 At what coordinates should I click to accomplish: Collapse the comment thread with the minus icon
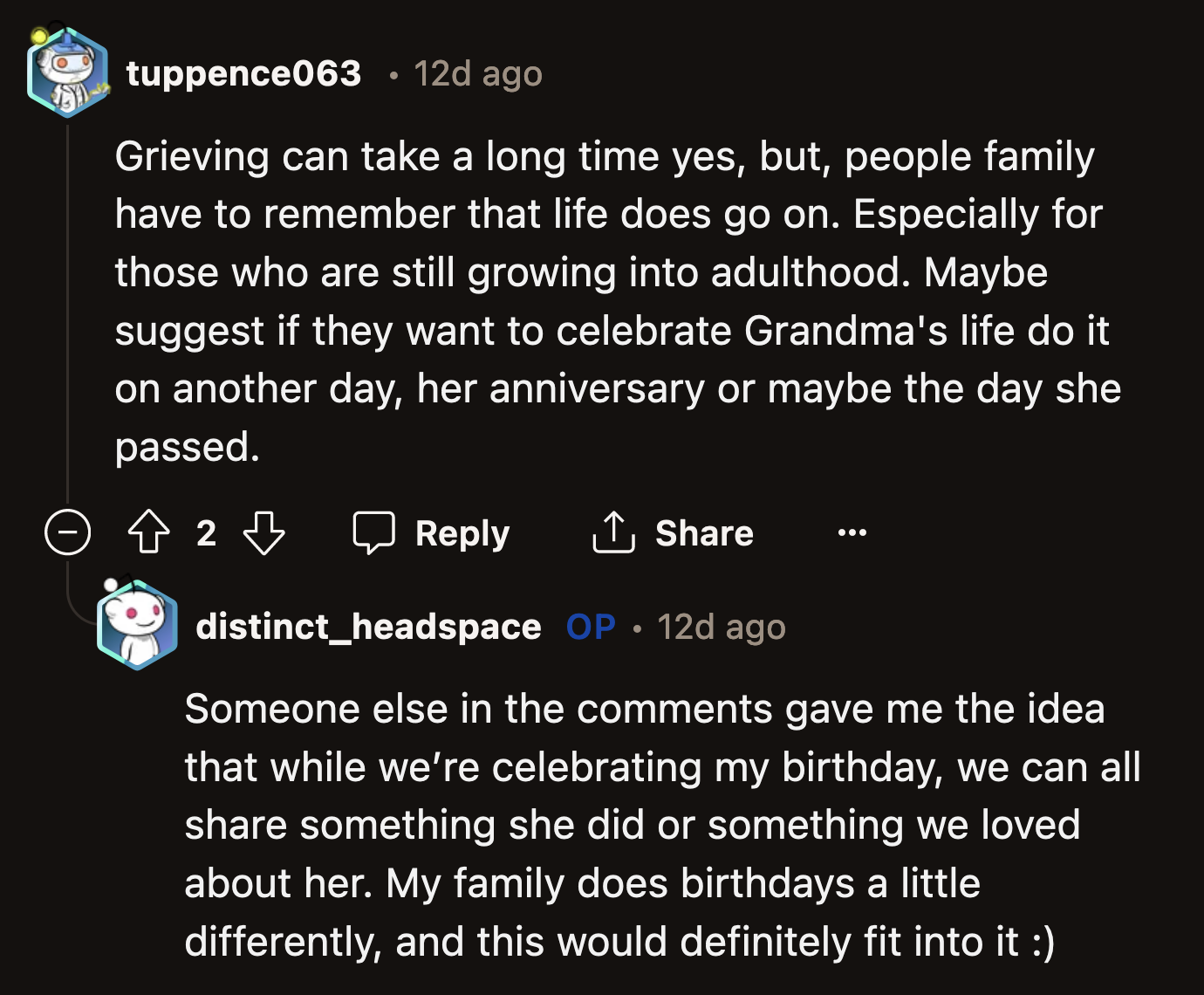pos(68,533)
